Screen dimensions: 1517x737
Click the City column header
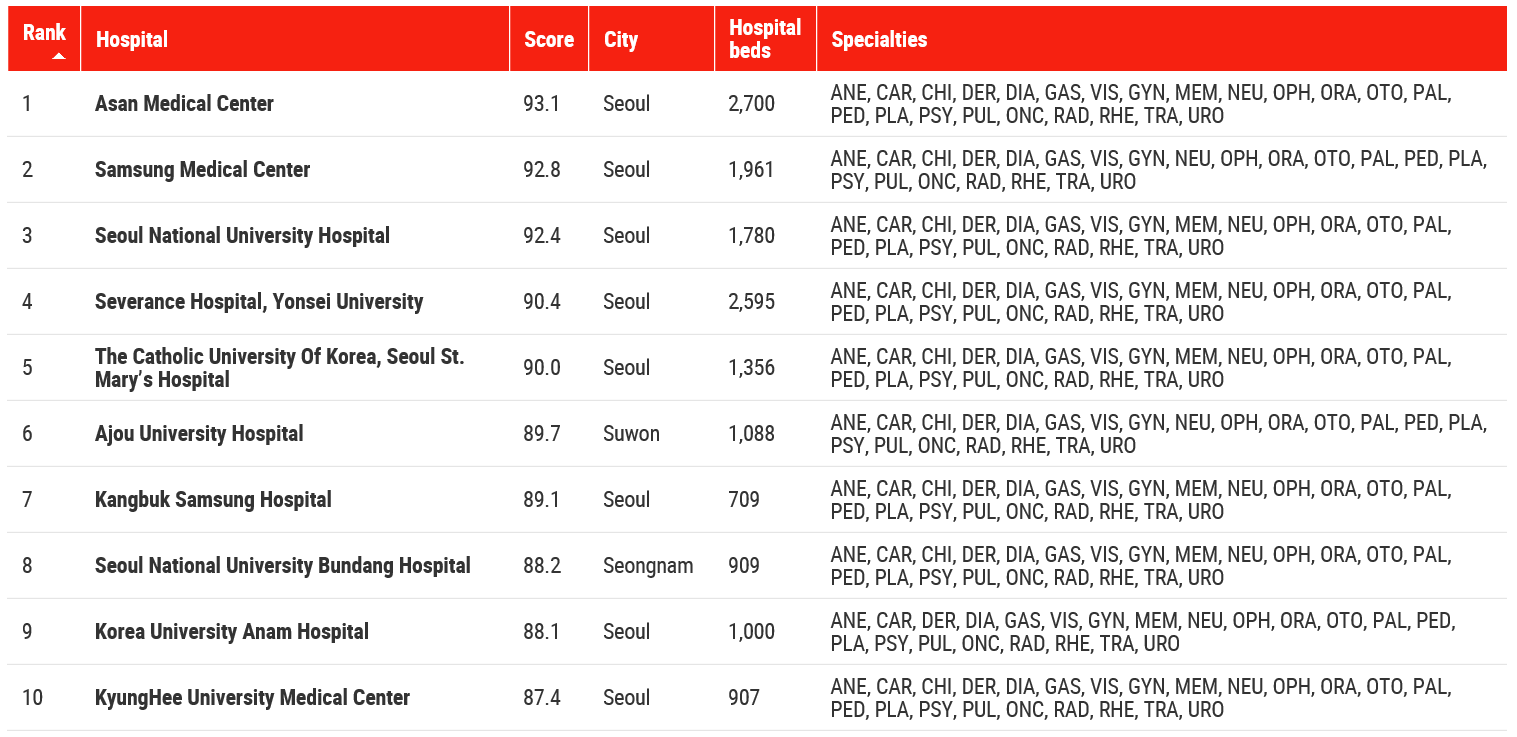point(621,40)
